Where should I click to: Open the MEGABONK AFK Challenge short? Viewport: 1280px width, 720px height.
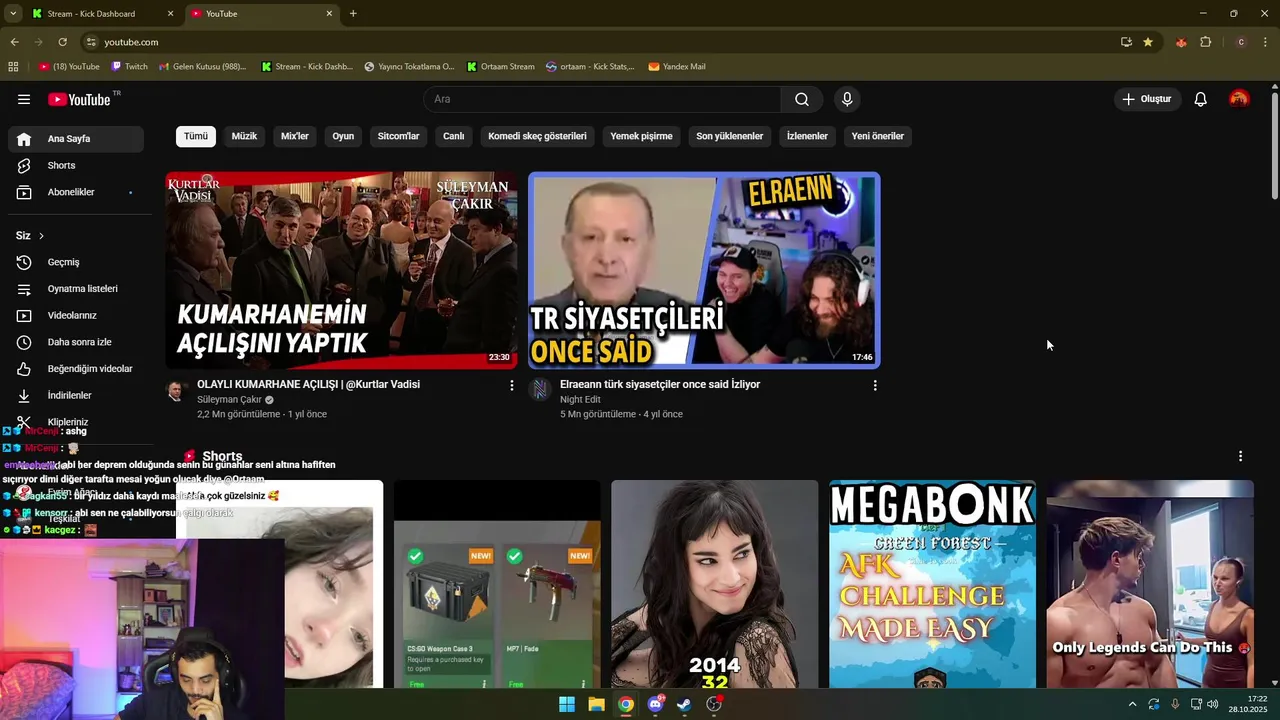point(932,584)
